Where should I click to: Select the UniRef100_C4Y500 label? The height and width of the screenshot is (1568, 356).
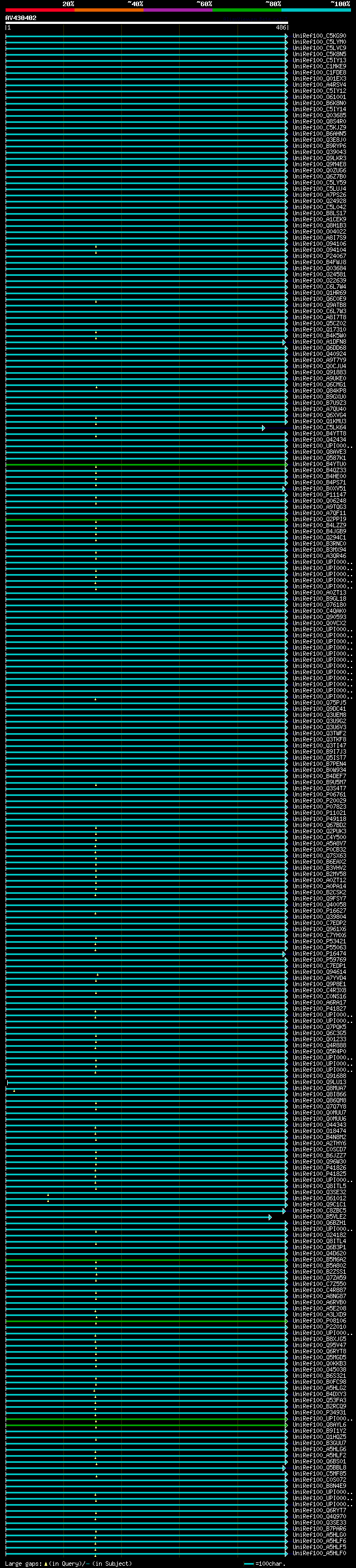319,838
